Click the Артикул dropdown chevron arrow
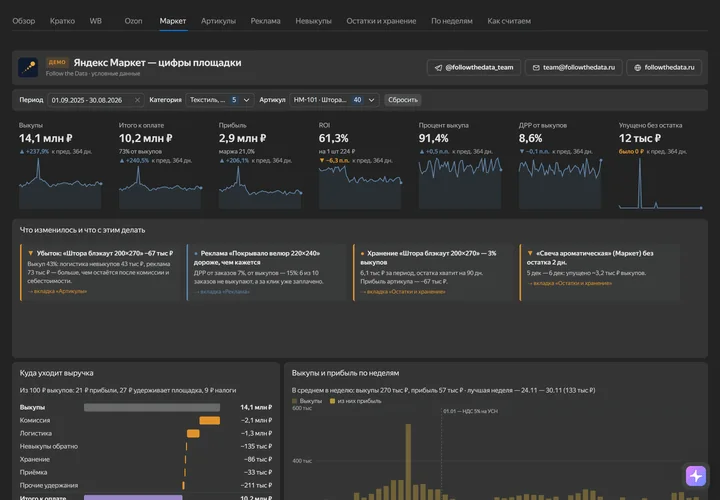This screenshot has height=500, width=720. coord(371,100)
